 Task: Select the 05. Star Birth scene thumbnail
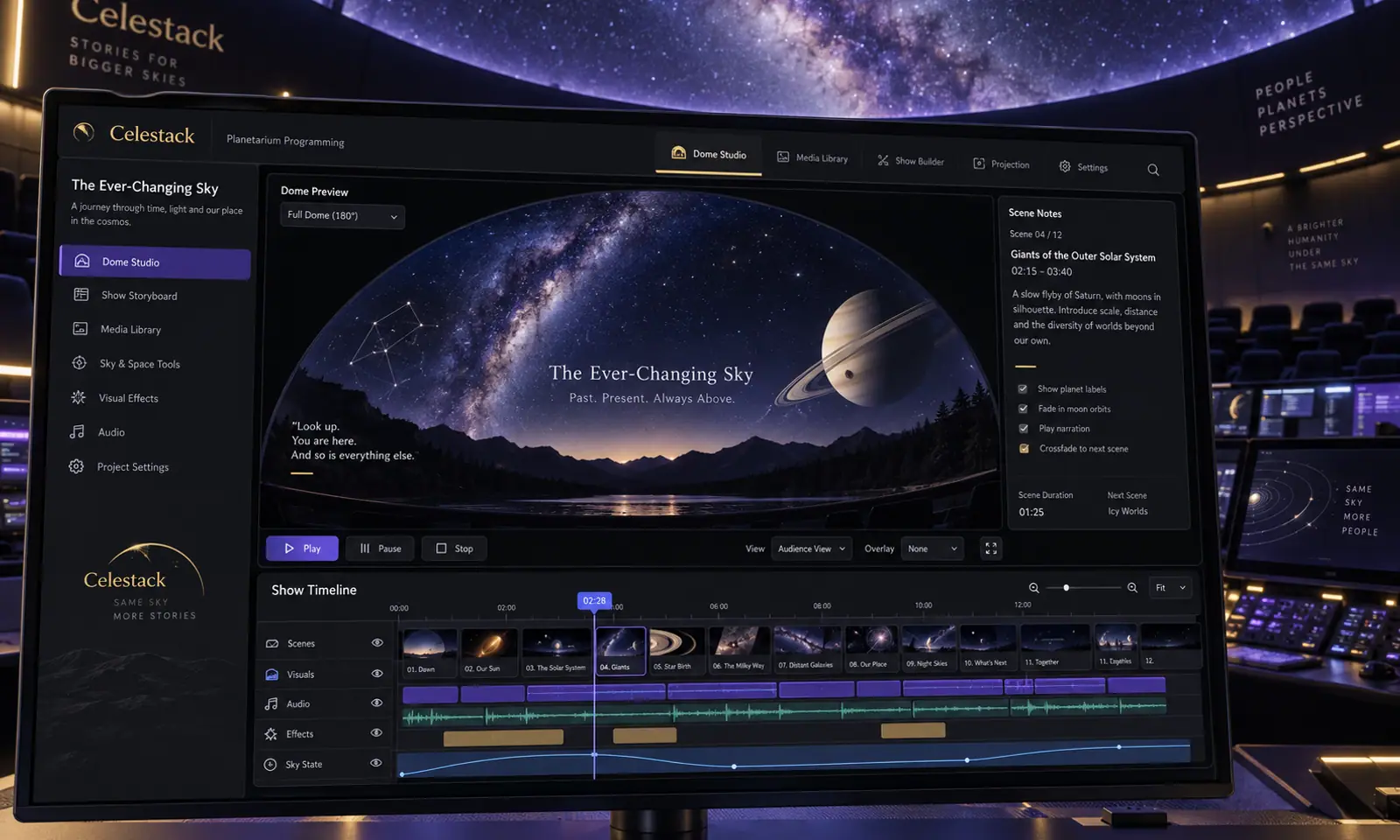(676, 650)
